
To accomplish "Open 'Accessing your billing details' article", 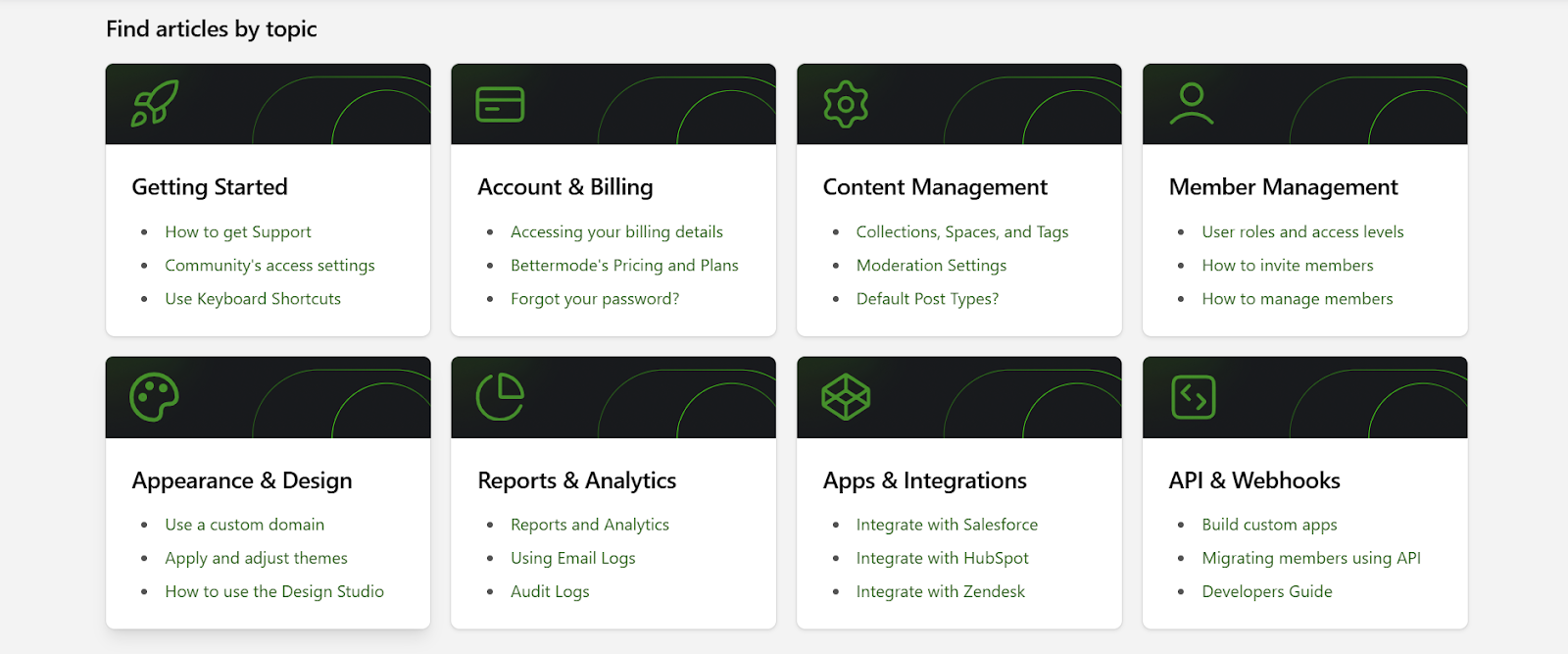I will coord(616,232).
